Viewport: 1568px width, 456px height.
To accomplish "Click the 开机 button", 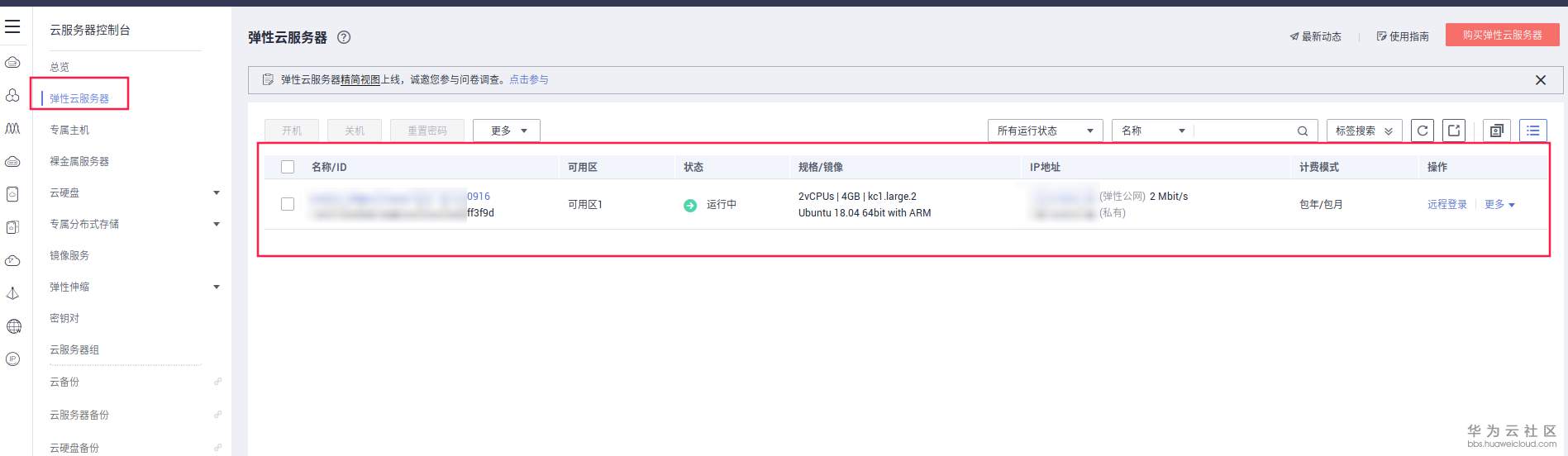I will point(292,131).
